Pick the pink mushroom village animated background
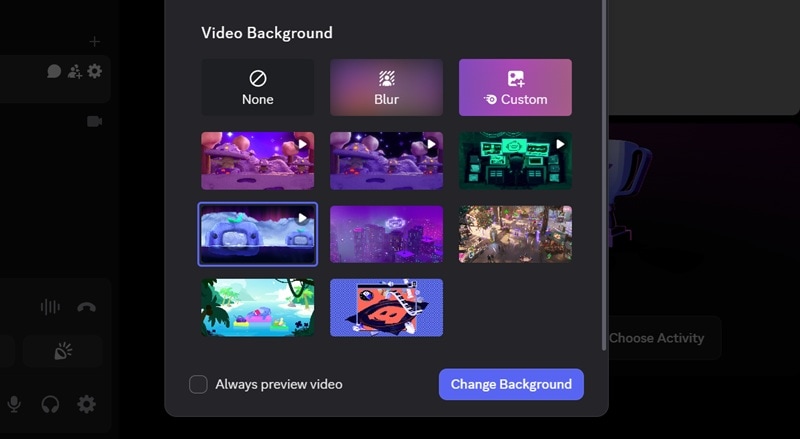This screenshot has height=439, width=800. tap(258, 161)
